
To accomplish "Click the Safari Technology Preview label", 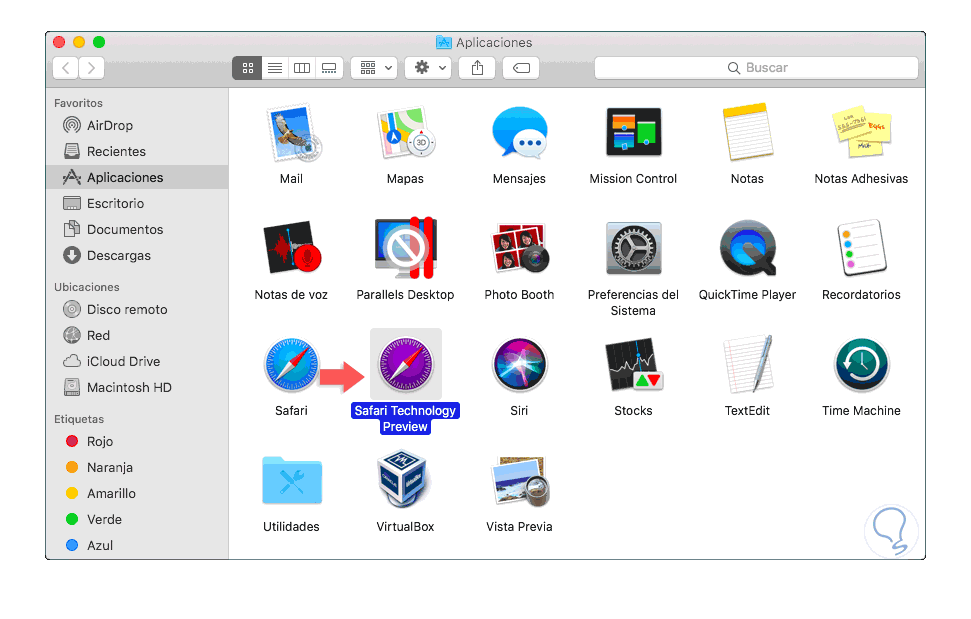I will 405,418.
